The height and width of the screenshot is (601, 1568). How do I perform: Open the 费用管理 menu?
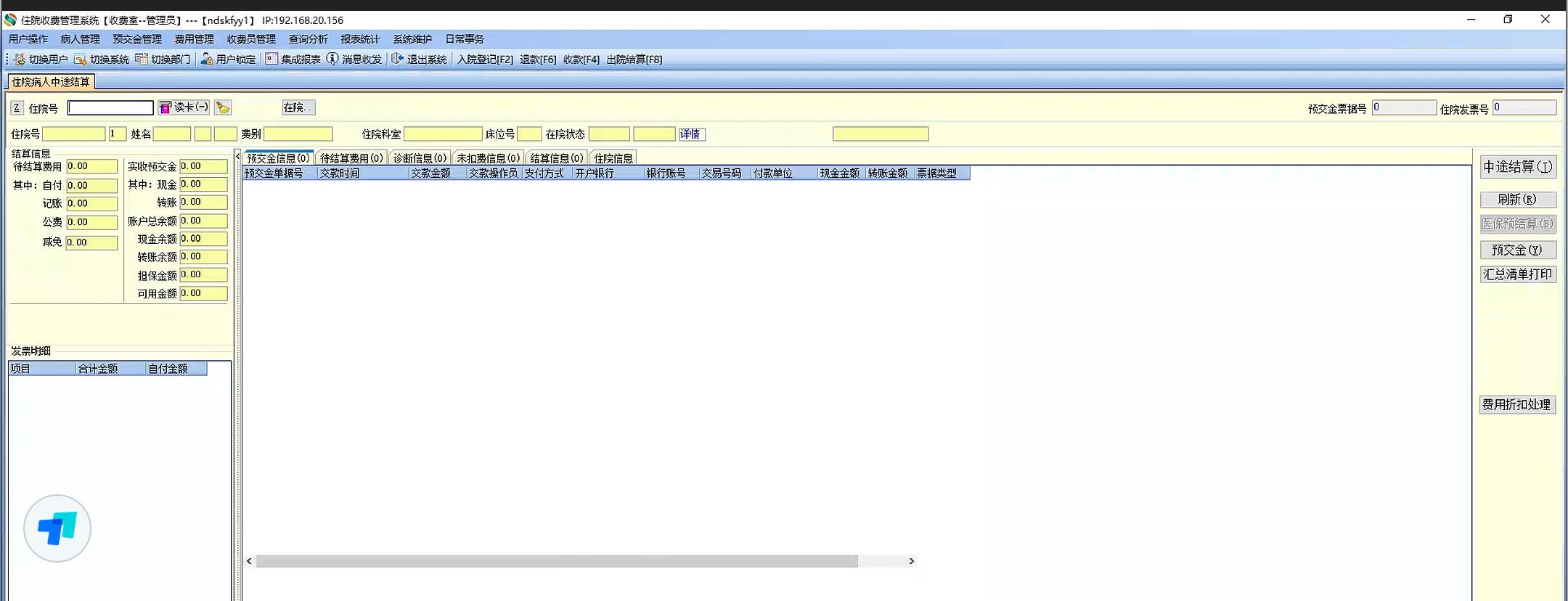coord(195,39)
